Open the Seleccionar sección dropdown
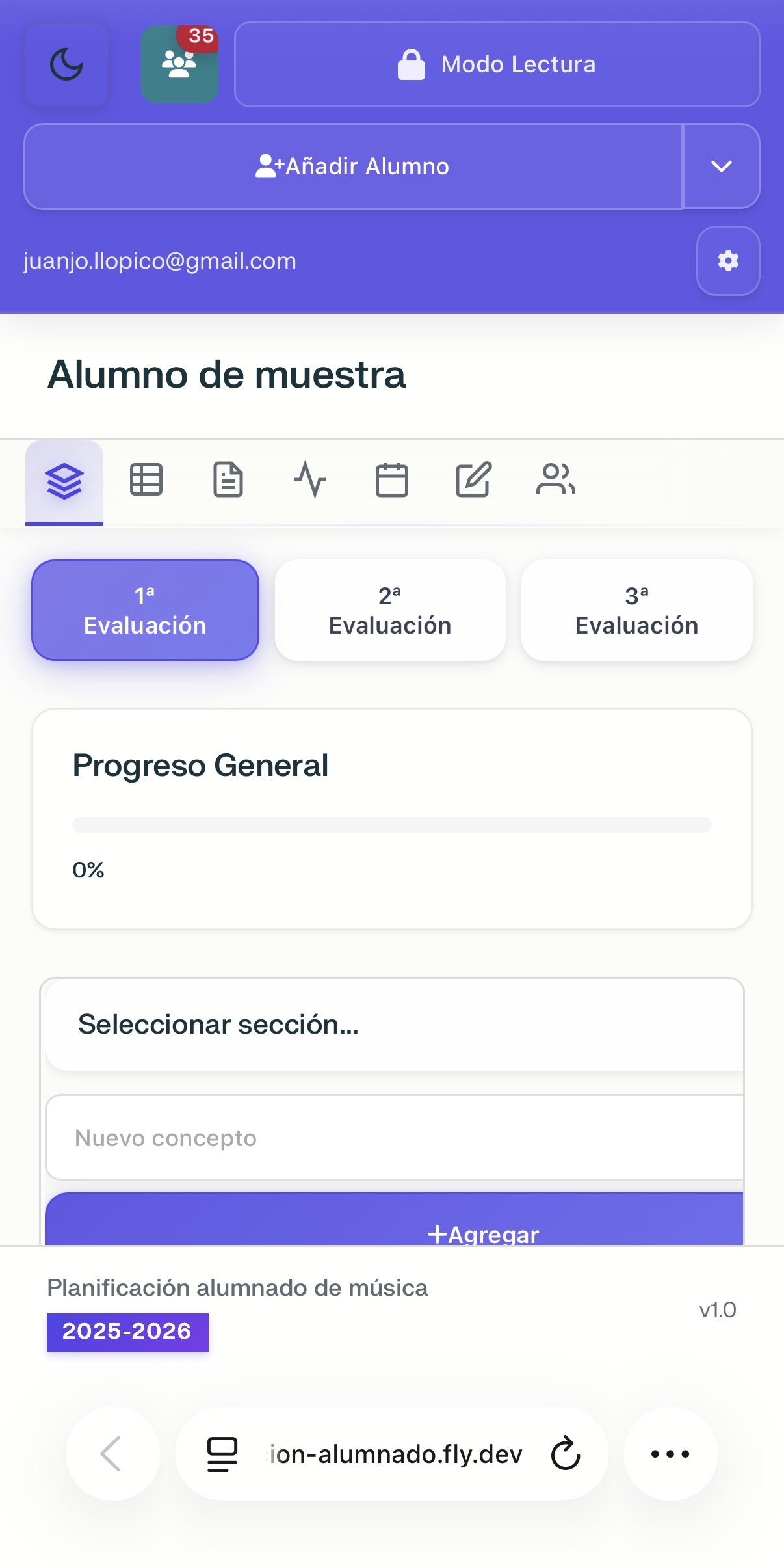 coord(394,1025)
